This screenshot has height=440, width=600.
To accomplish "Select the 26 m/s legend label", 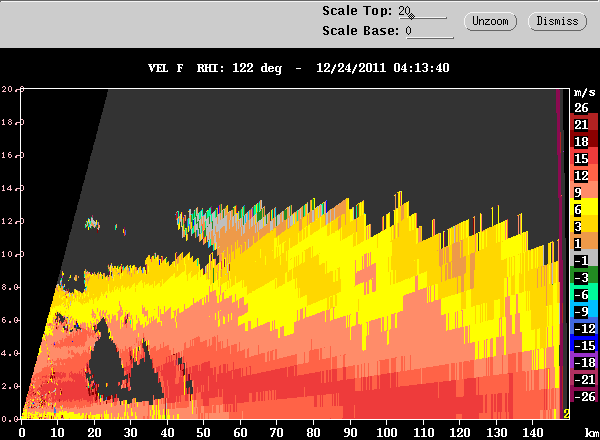I will [581, 108].
